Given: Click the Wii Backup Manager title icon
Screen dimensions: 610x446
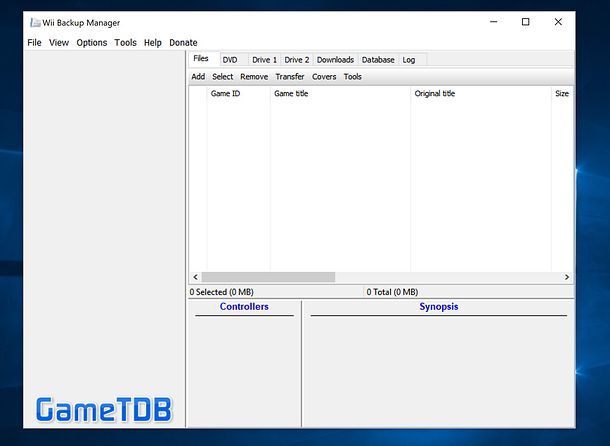Looking at the screenshot, I should point(35,23).
